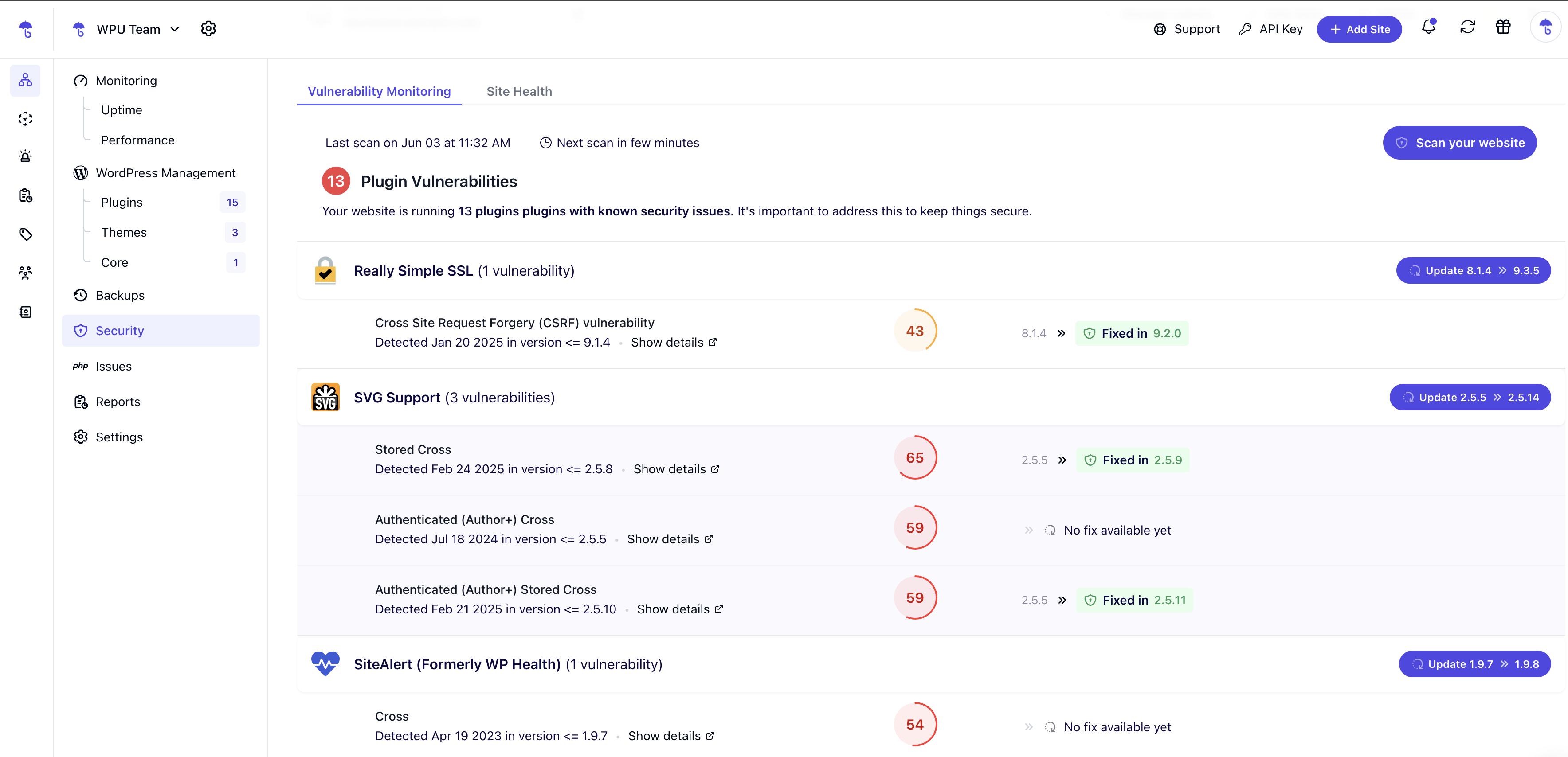The height and width of the screenshot is (757, 1568).
Task: Open the Core updates item
Action: pos(172,262)
